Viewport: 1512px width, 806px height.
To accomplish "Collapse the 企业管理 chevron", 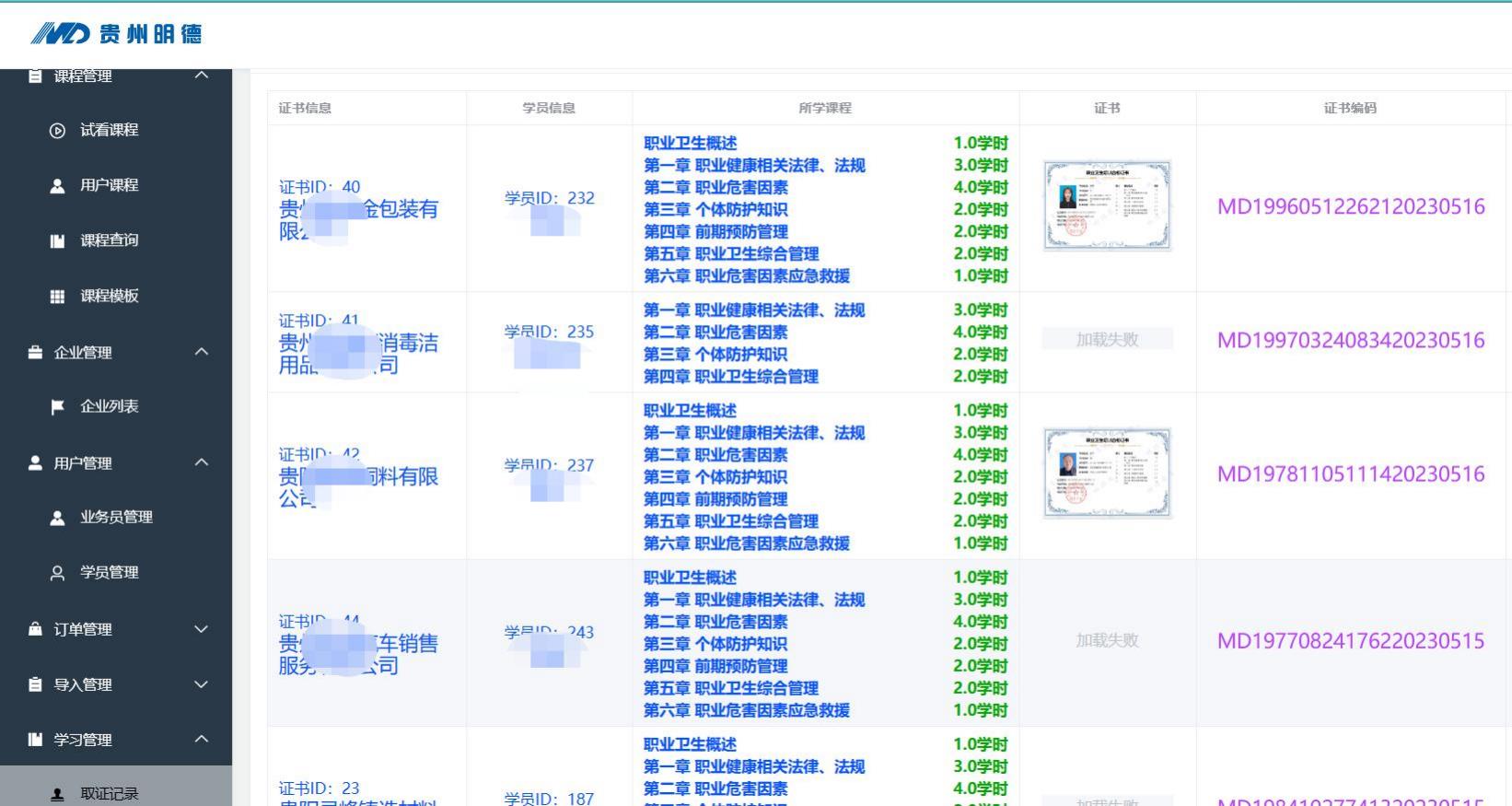I will 202,352.
